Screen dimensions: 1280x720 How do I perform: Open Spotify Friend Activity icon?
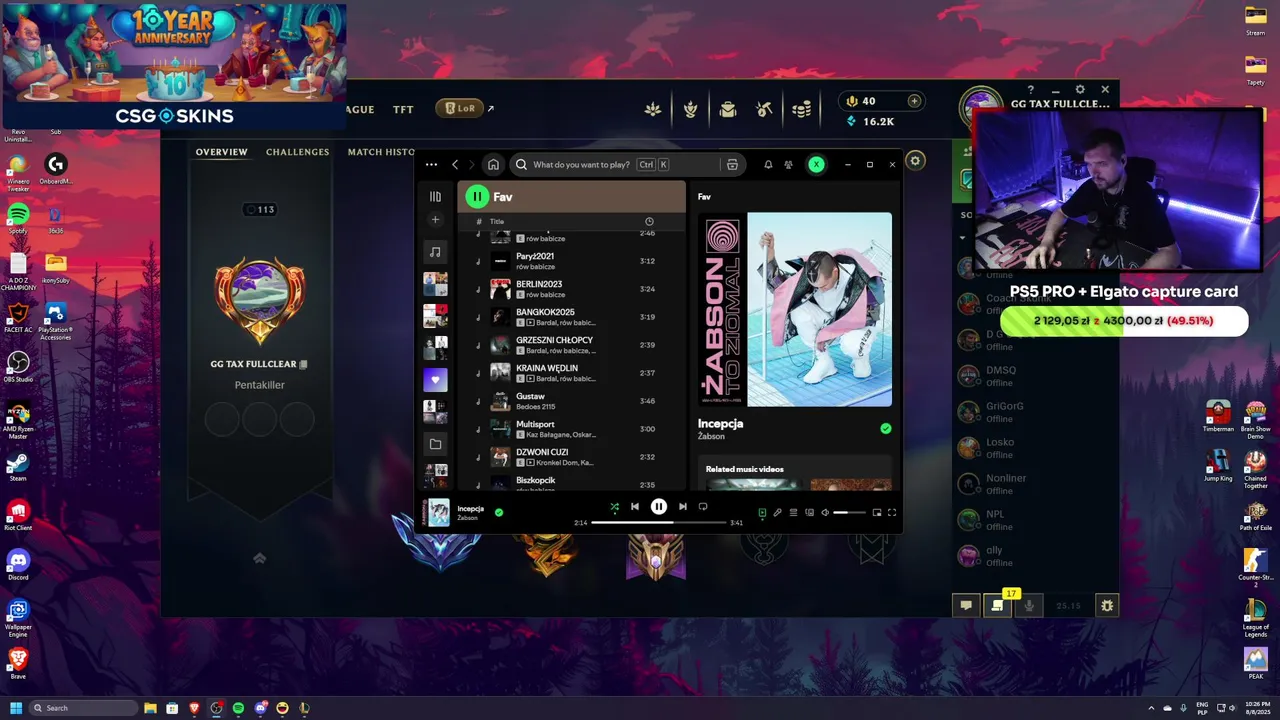pyautogui.click(x=789, y=165)
